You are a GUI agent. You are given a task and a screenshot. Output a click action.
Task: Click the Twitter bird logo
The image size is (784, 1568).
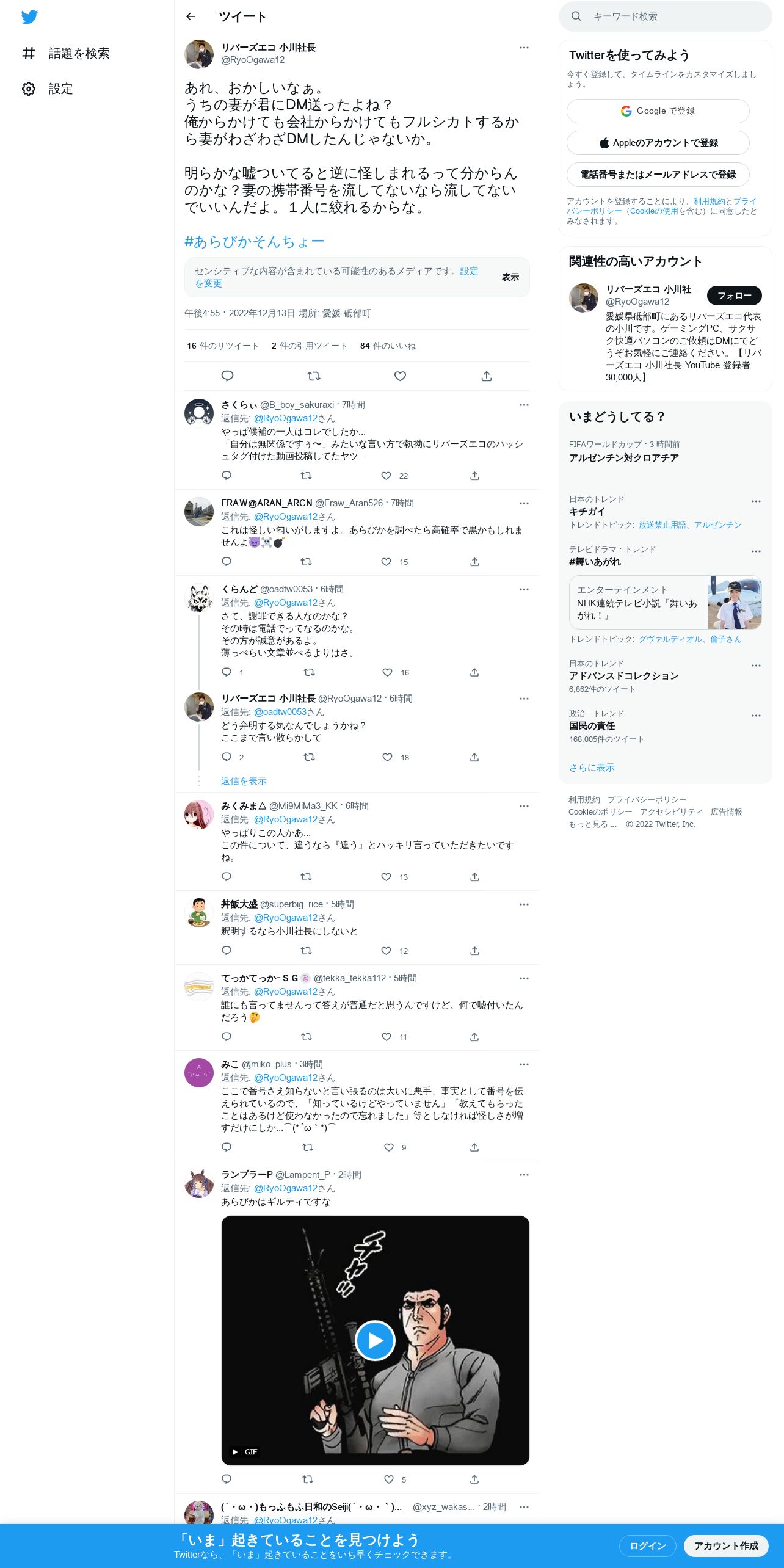(x=29, y=17)
